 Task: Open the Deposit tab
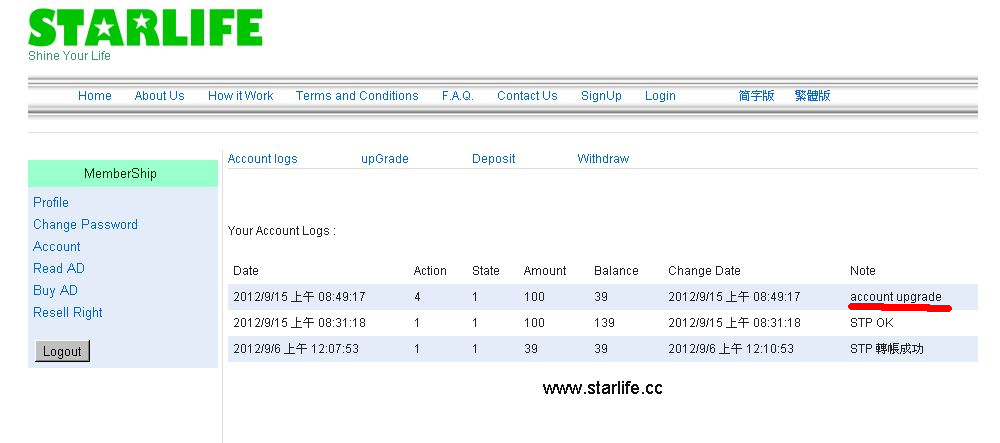pyautogui.click(x=494, y=159)
